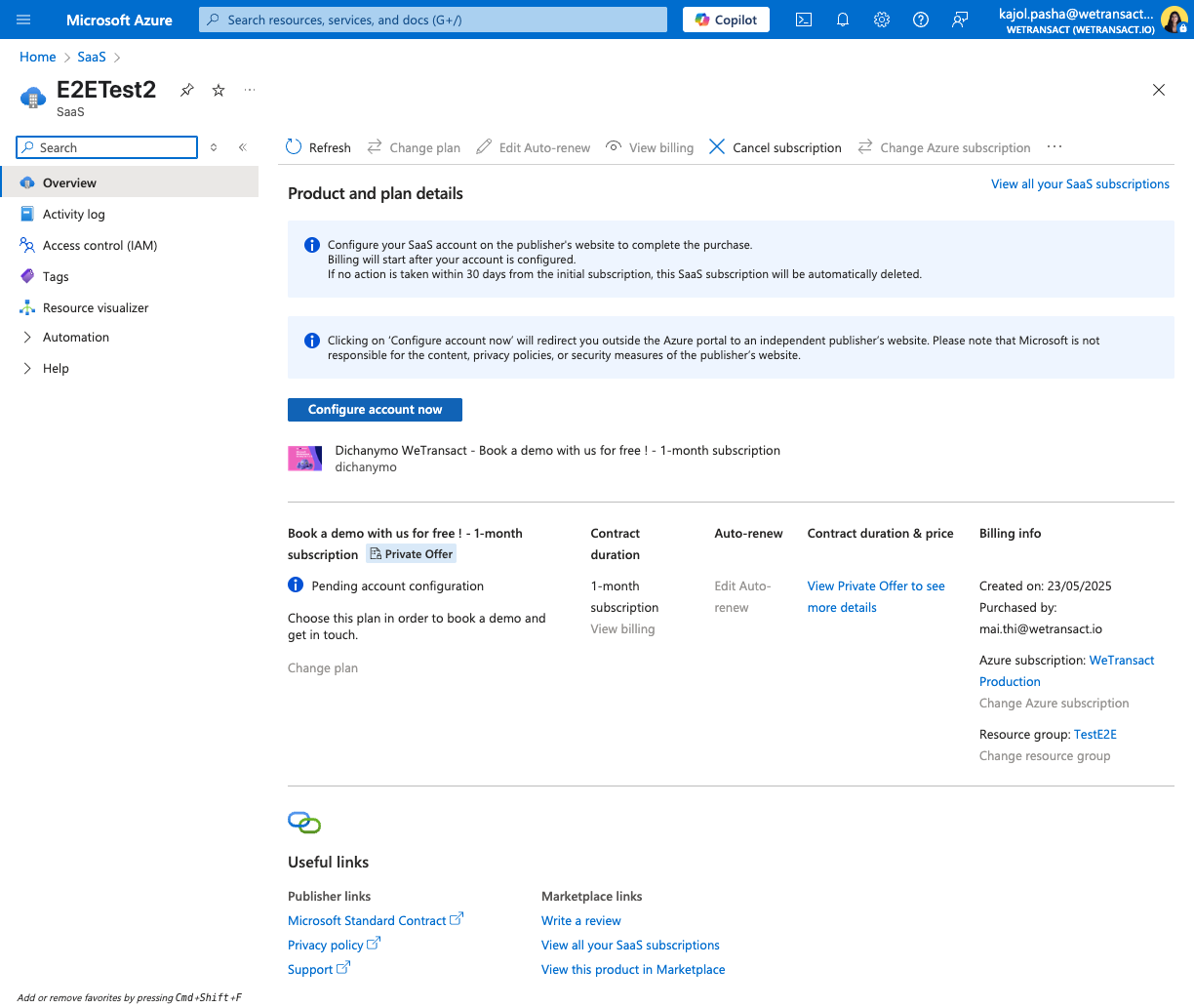
Task: Click the first info banner icon
Action: tap(311, 245)
